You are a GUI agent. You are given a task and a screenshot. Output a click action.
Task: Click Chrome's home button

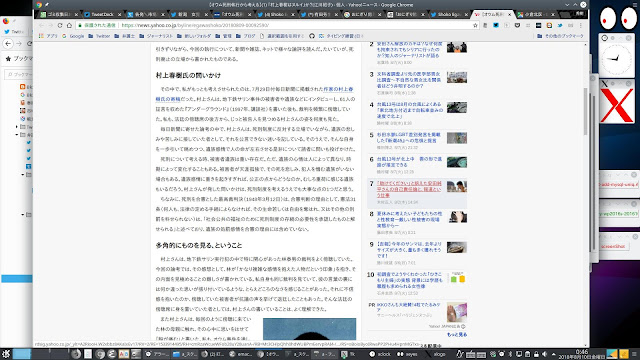pyautogui.click(x=69, y=25)
